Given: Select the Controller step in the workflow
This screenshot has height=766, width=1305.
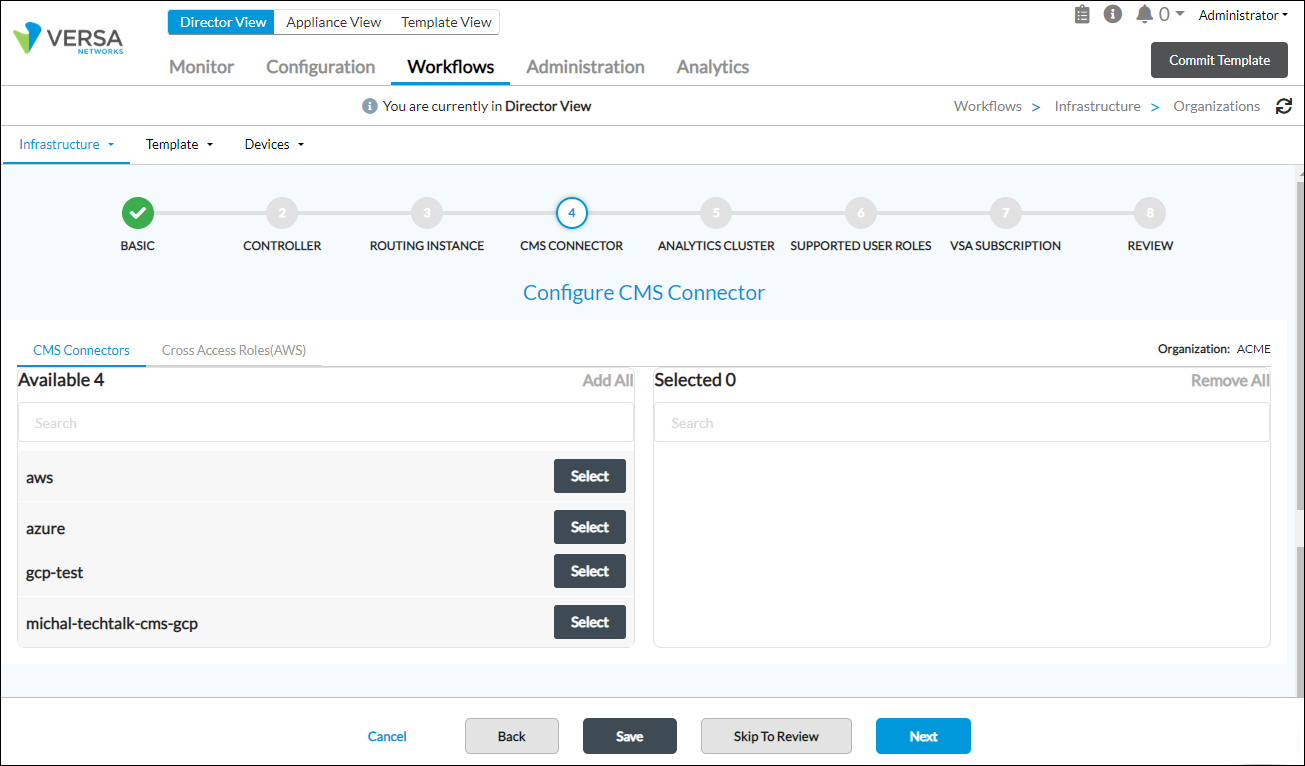Looking at the screenshot, I should 282,212.
